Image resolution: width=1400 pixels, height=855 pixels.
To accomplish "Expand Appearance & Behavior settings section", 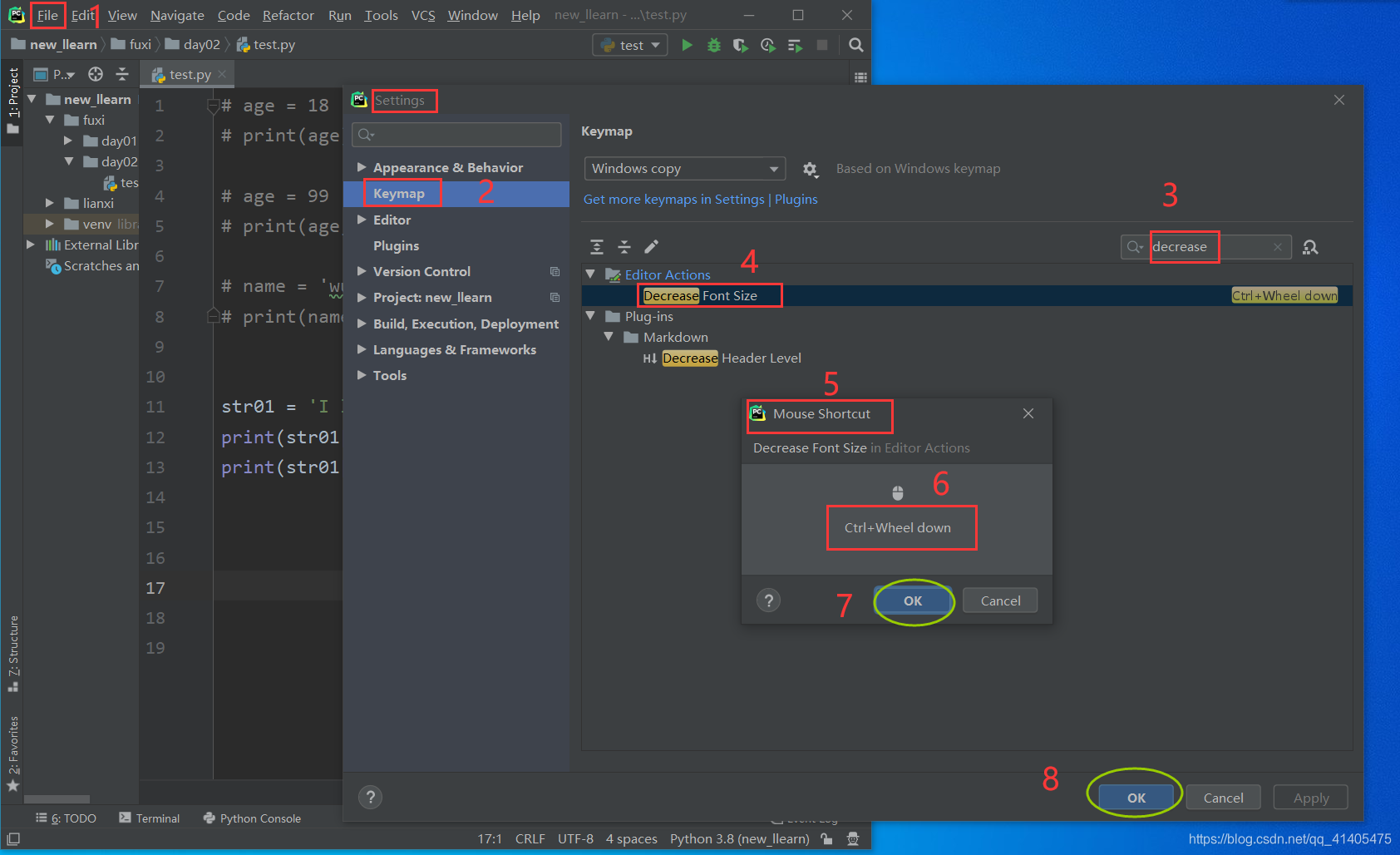I will tap(362, 167).
